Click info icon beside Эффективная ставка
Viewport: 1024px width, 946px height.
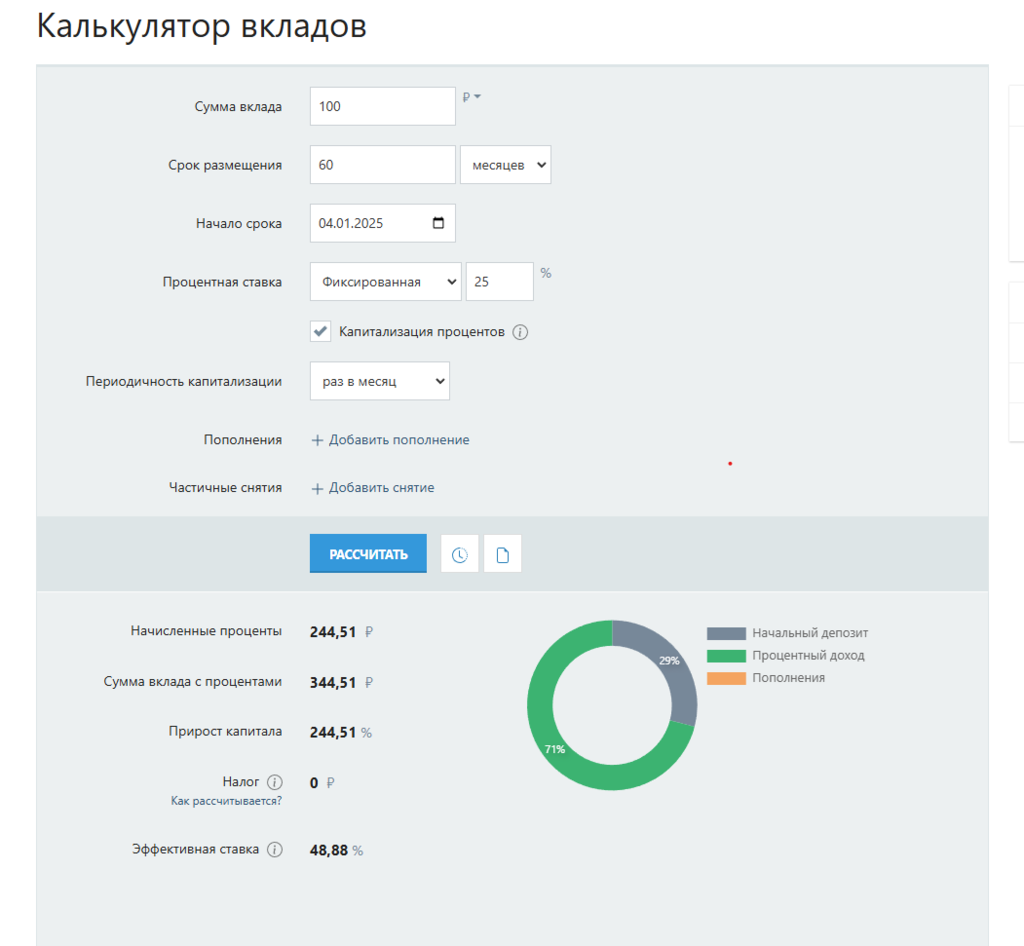(275, 850)
